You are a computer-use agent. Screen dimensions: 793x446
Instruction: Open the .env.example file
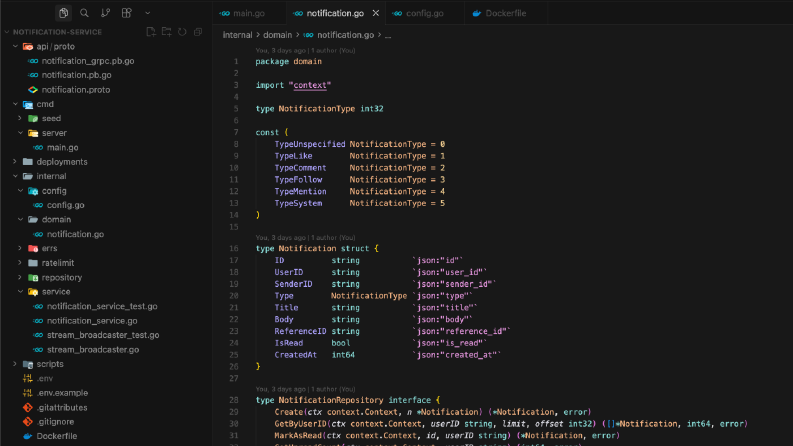(x=62, y=393)
